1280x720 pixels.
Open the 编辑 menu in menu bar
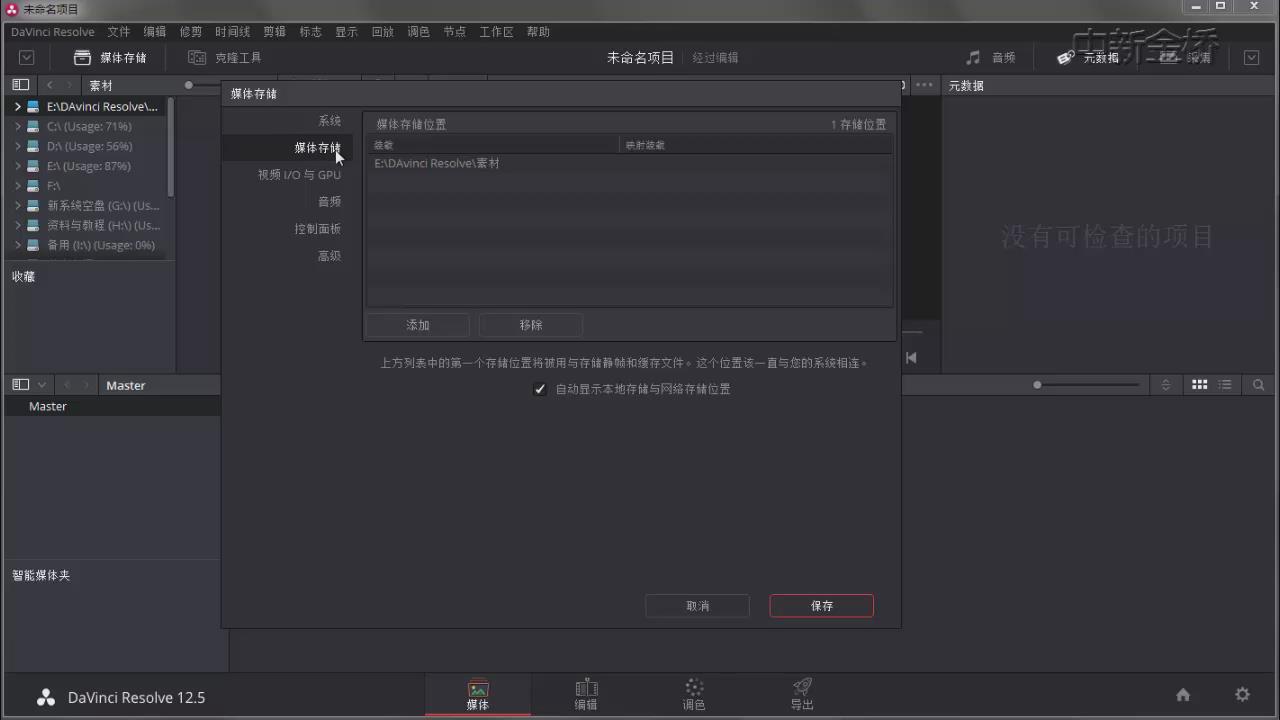[154, 32]
